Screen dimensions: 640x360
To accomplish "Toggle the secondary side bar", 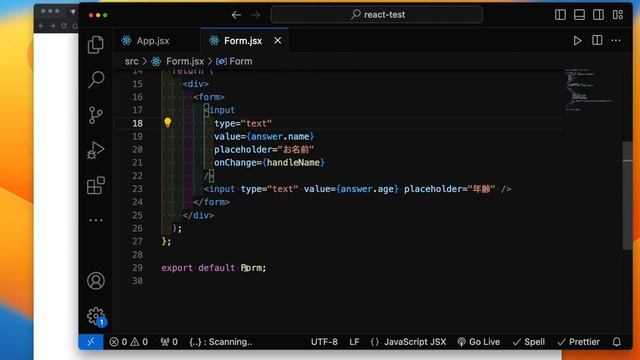I will tap(598, 15).
